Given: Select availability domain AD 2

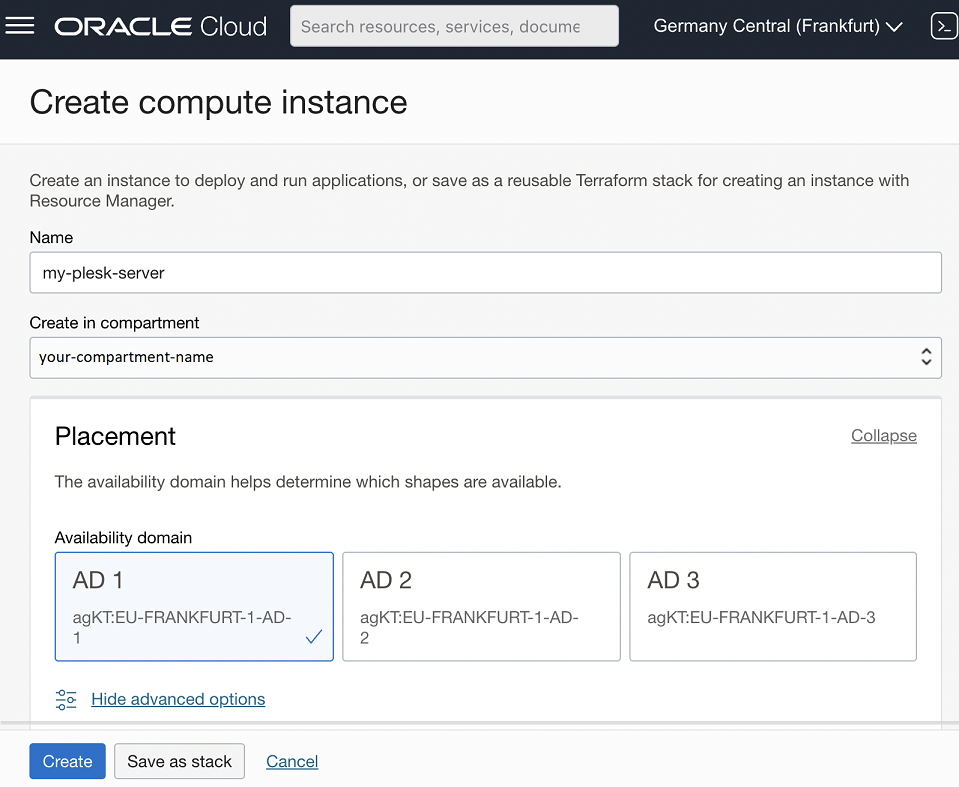Looking at the screenshot, I should [x=481, y=605].
